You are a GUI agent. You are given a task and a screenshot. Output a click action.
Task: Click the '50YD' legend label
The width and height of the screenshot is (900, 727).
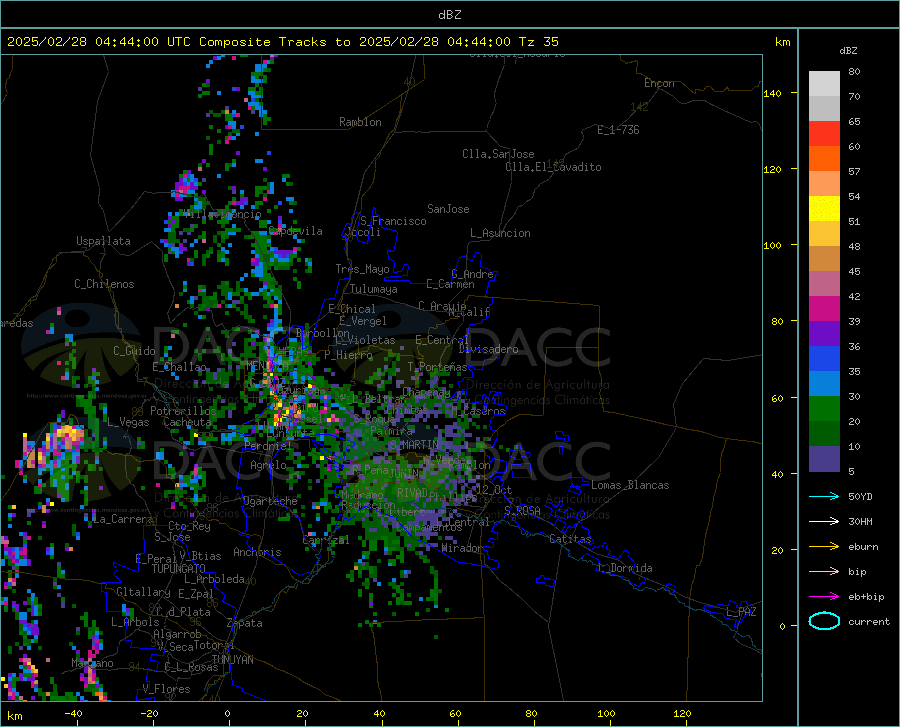tap(860, 496)
